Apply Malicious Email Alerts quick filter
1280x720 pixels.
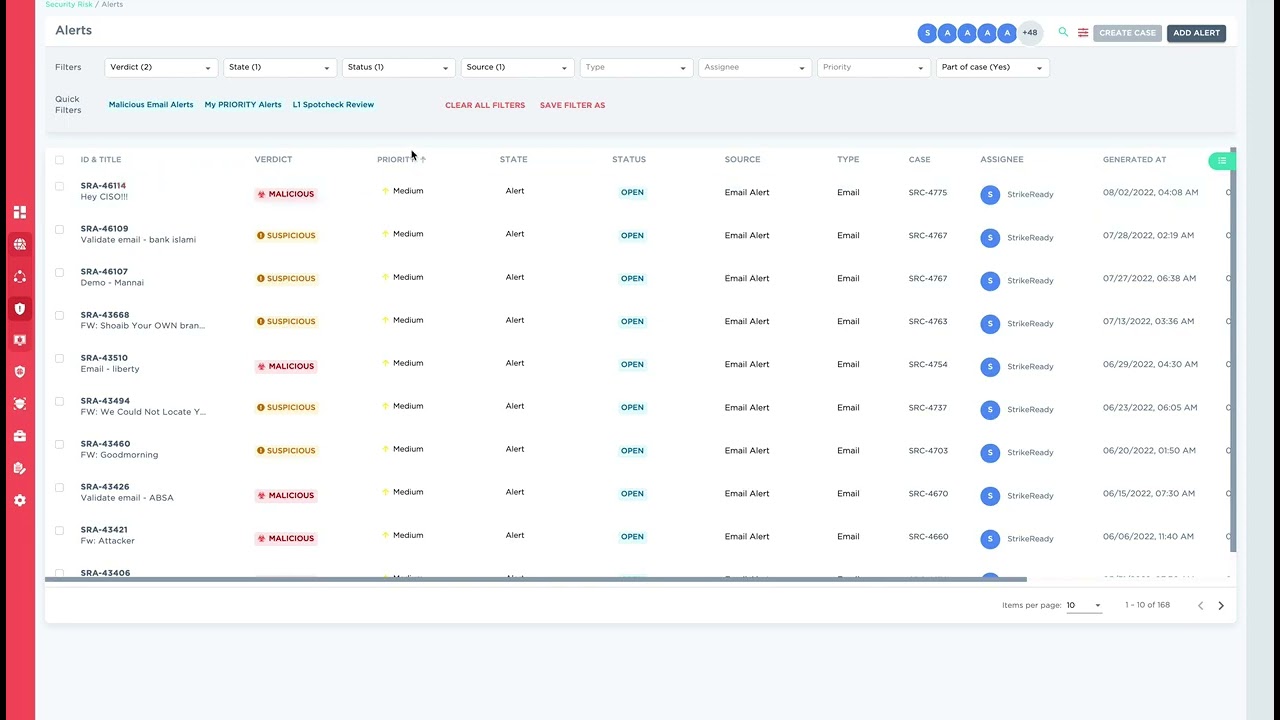click(x=151, y=104)
